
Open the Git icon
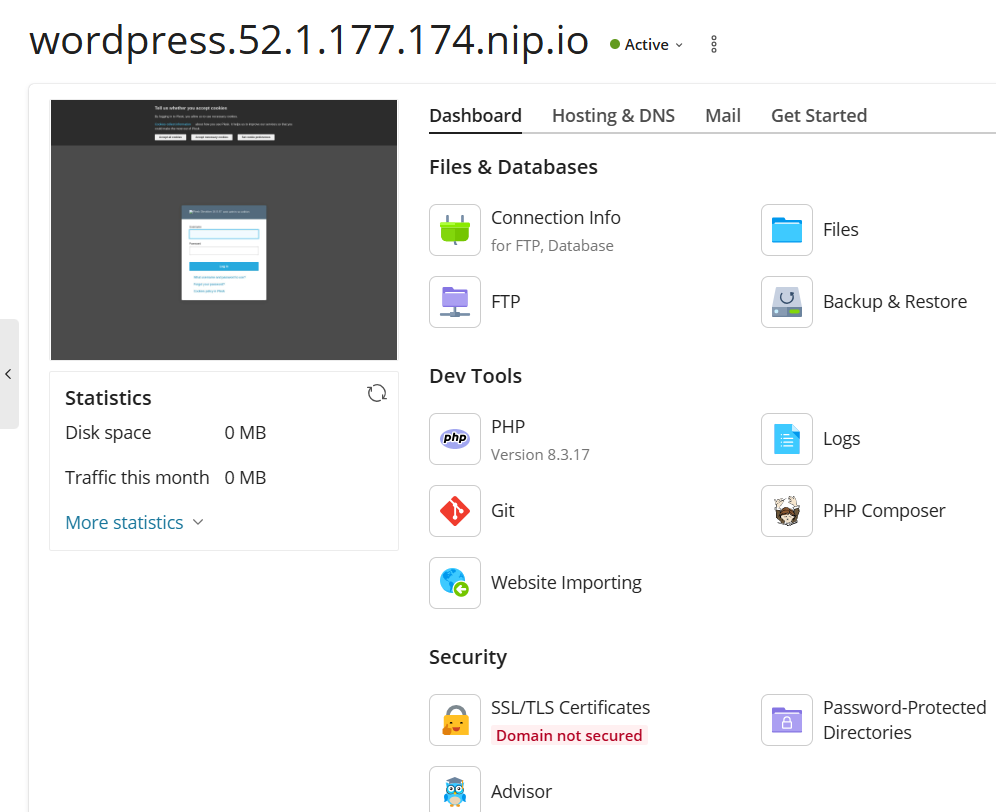(x=455, y=511)
